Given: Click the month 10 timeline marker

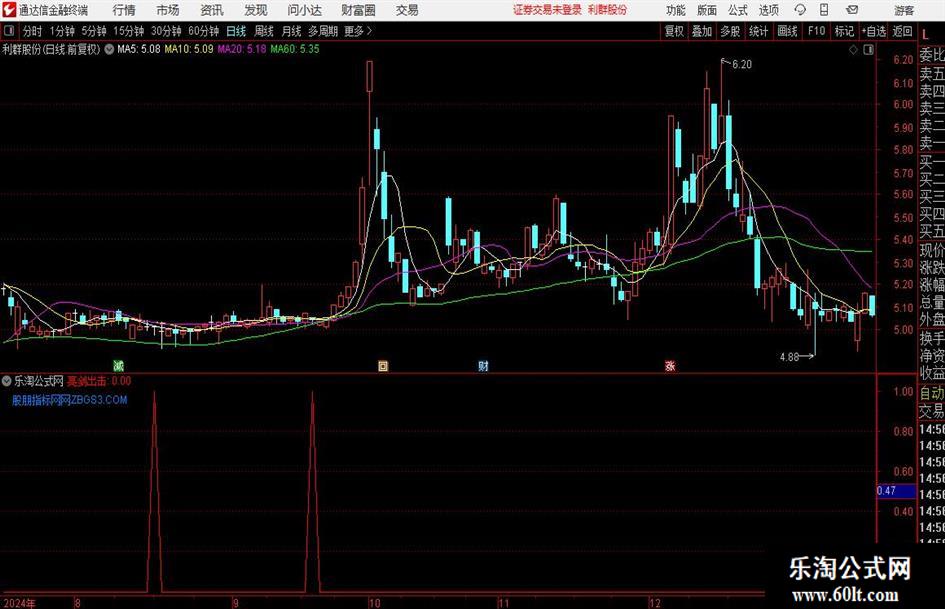Looking at the screenshot, I should pyautogui.click(x=374, y=602).
